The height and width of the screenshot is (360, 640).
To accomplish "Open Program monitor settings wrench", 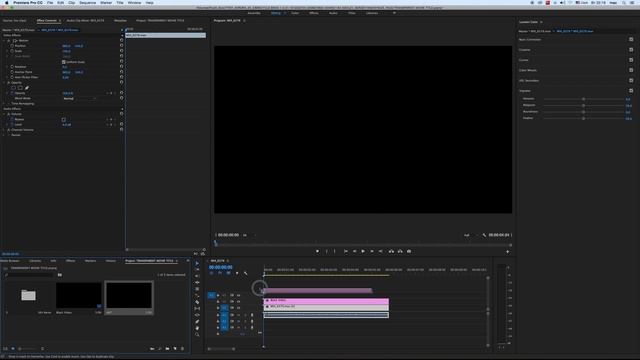I will click(x=484, y=235).
